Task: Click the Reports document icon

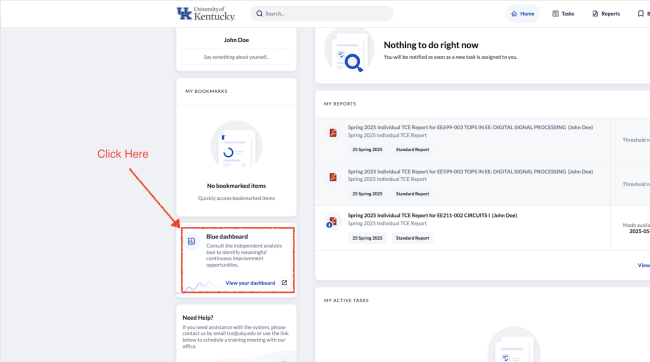Action: (x=595, y=14)
